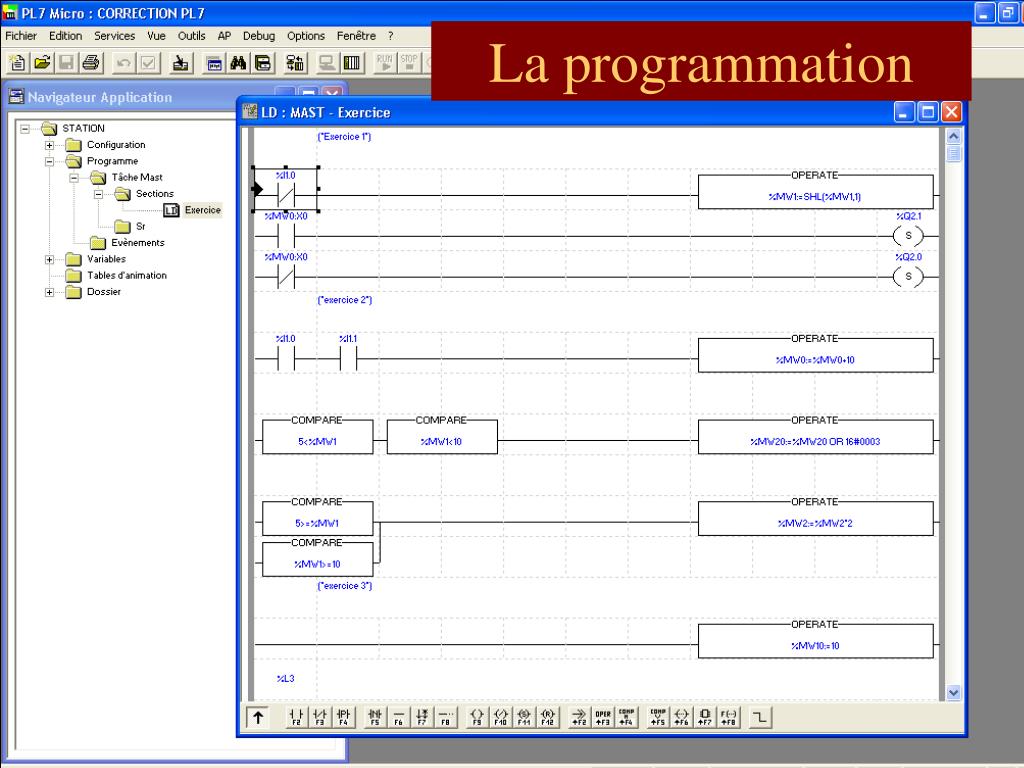Collapse the Tâche Mast node
The height and width of the screenshot is (768, 1024).
pyautogui.click(x=74, y=178)
